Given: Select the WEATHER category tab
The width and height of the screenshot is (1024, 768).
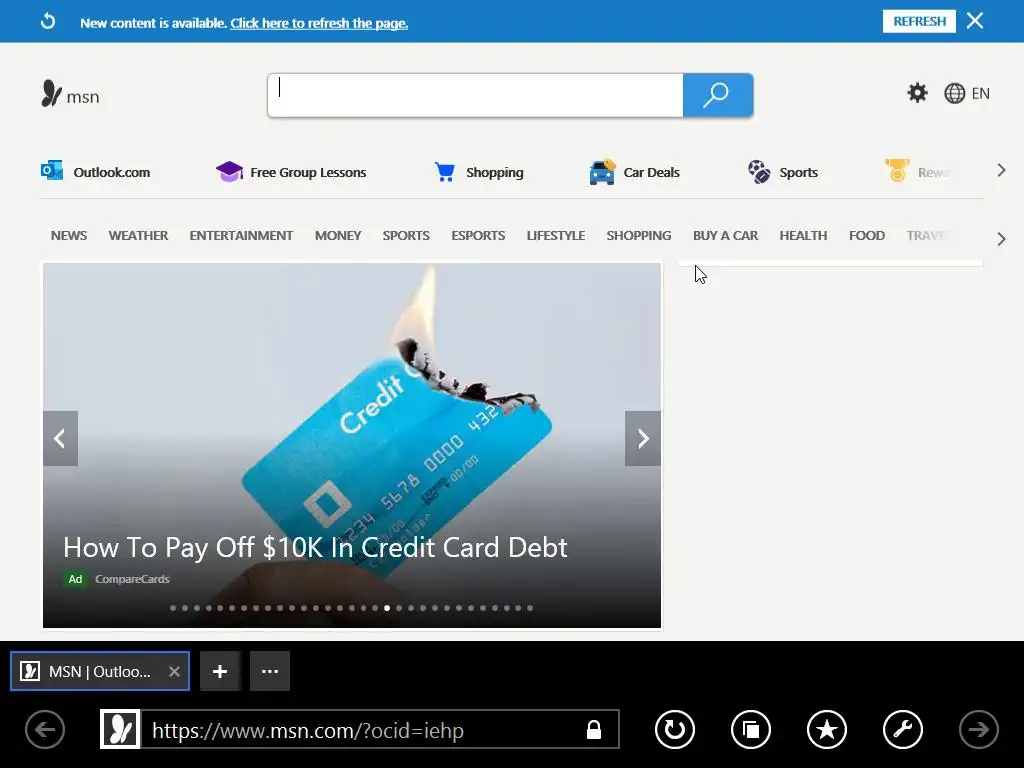Looking at the screenshot, I should [x=138, y=236].
